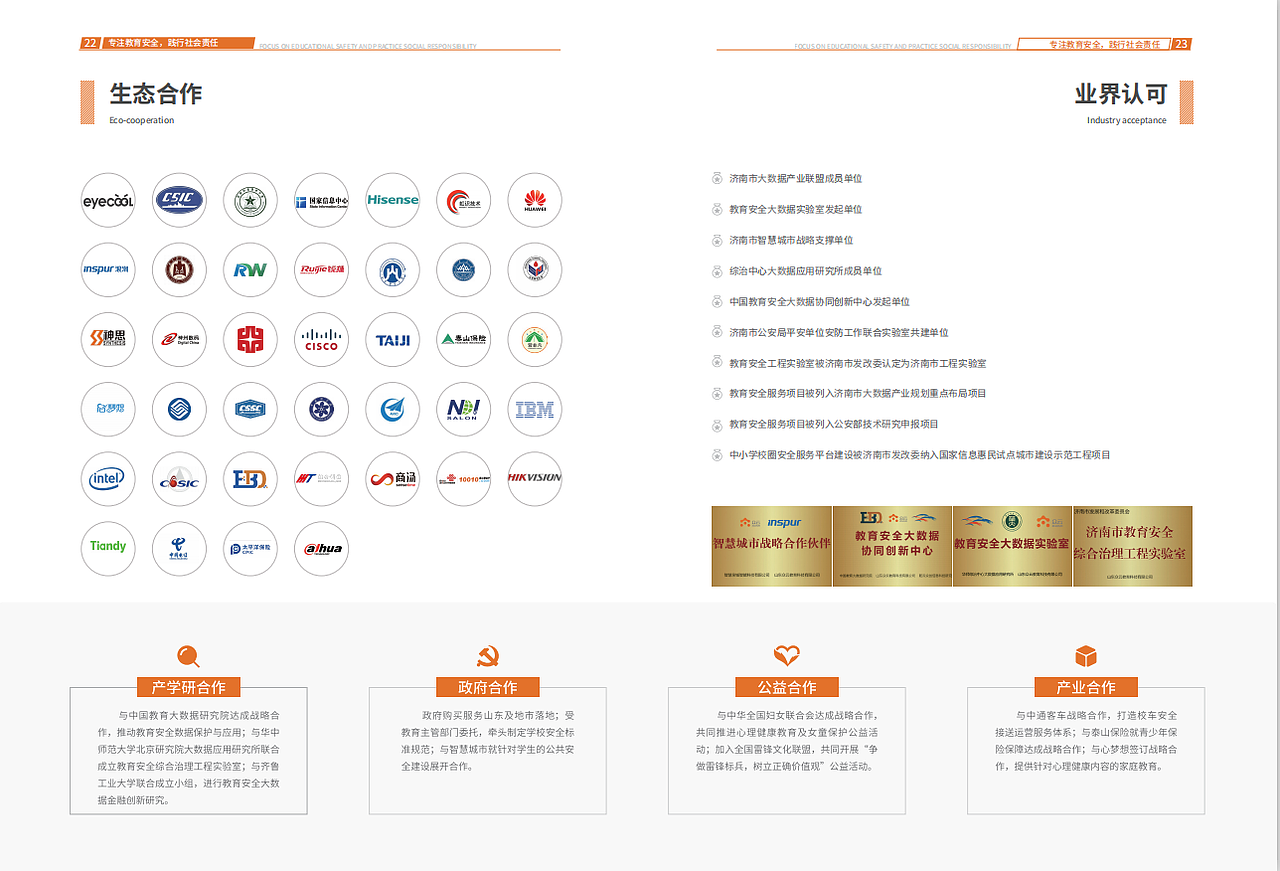Select the 商汤 SenseTime logo

(x=392, y=479)
